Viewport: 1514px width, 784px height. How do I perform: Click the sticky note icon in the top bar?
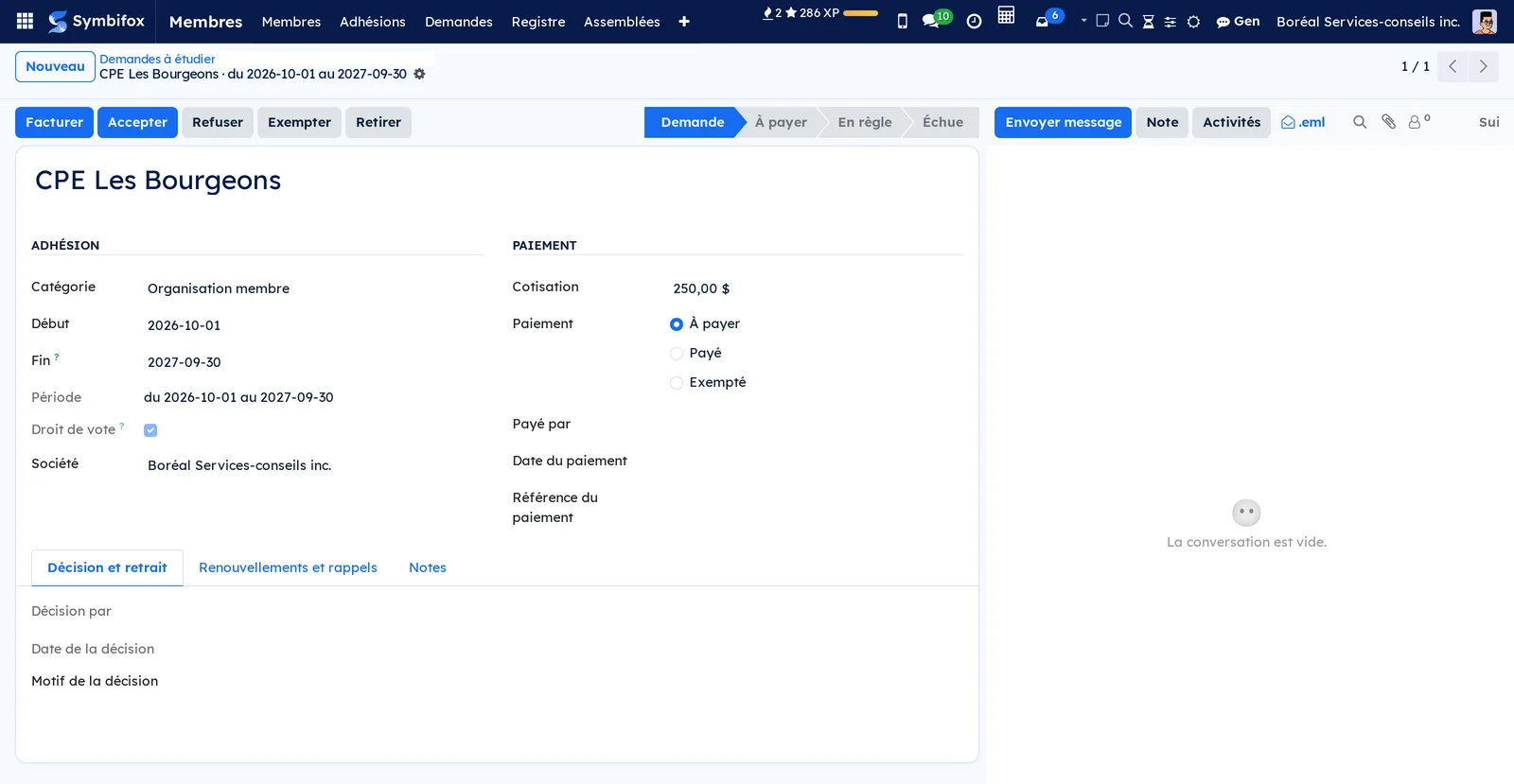[x=1102, y=21]
